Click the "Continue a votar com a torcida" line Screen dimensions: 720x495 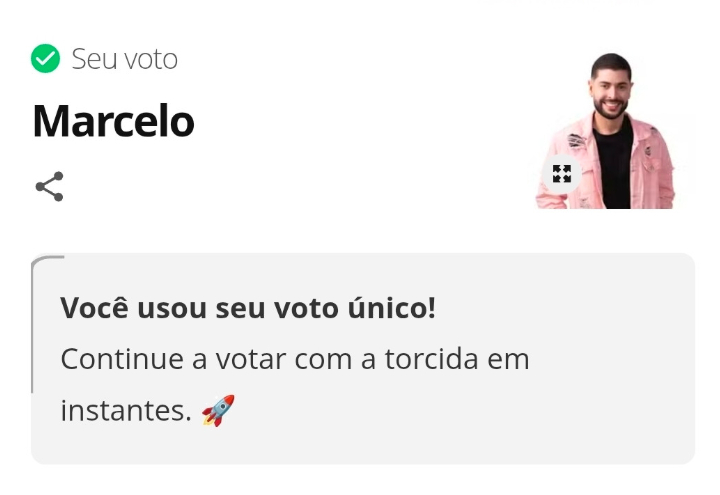(x=295, y=359)
